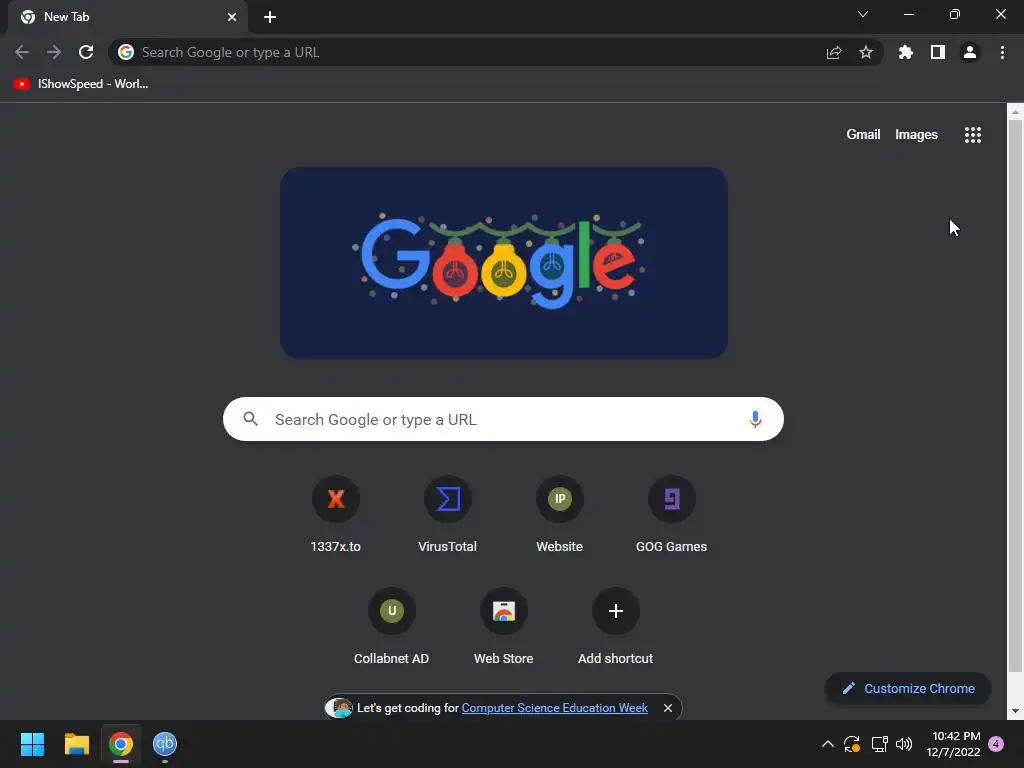Open the Computer Science Education Week link

[554, 708]
